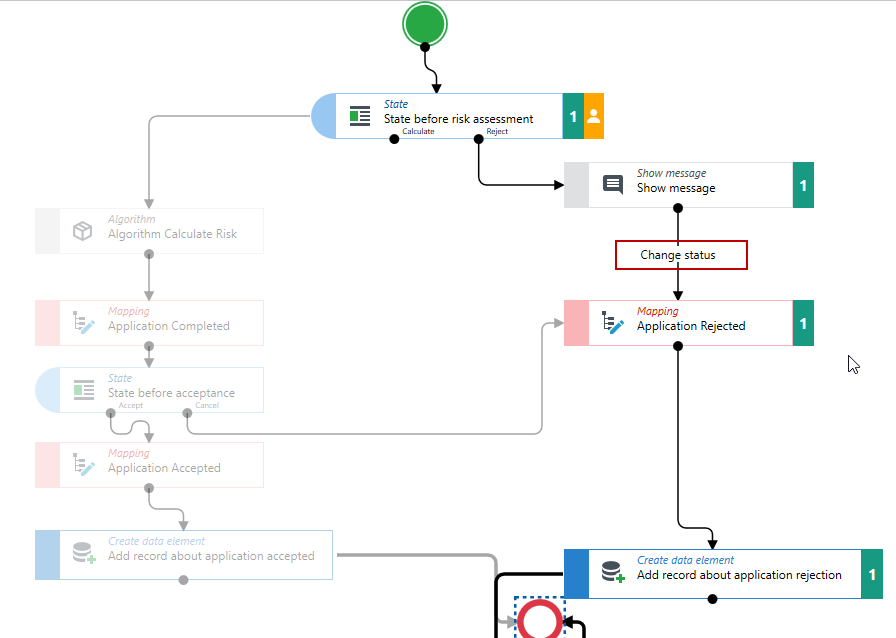Select the Cancel output port
This screenshot has height=638, width=896.
pyautogui.click(x=187, y=413)
